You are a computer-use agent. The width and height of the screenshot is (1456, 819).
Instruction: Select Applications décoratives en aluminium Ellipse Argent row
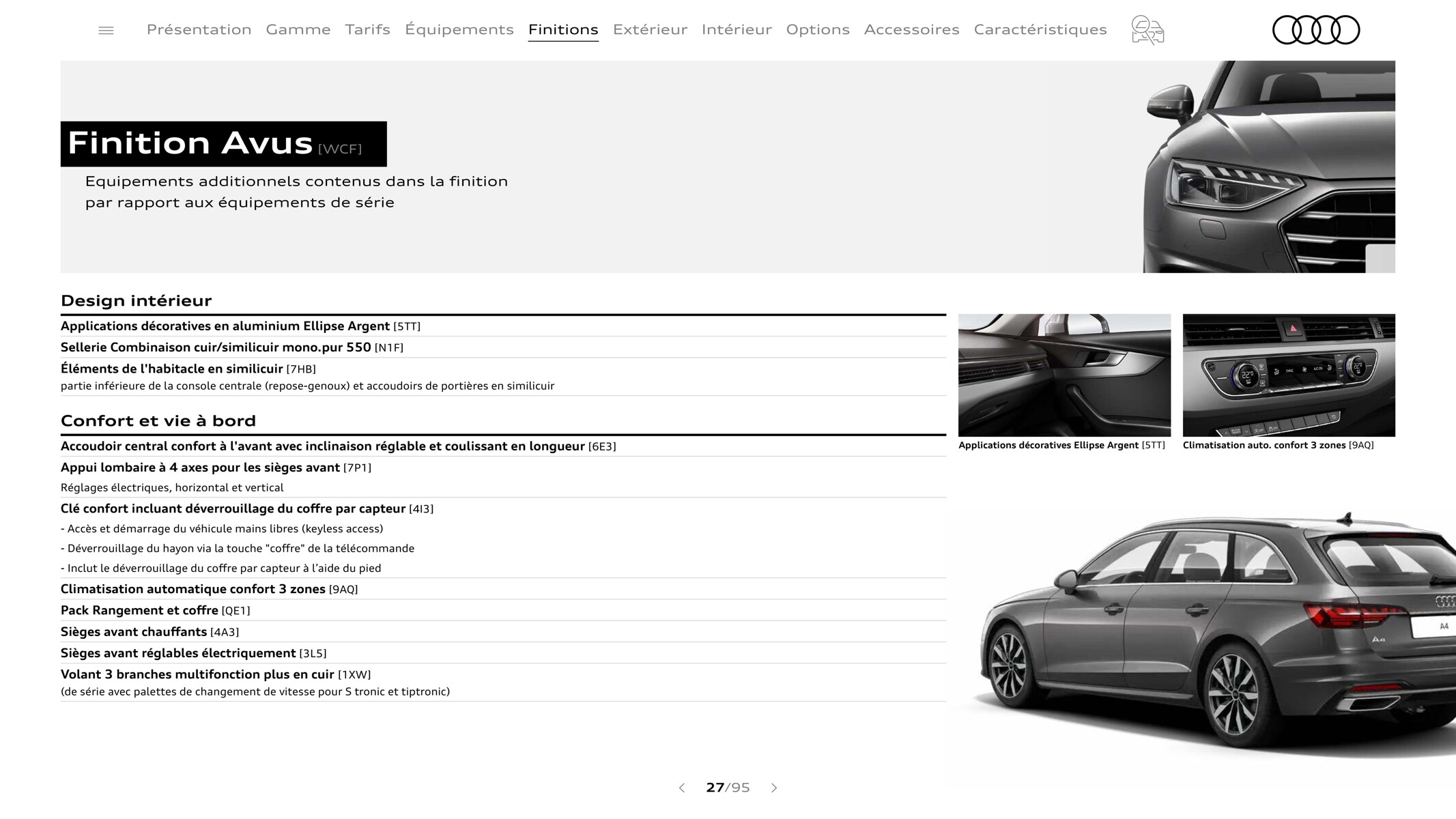tap(503, 326)
